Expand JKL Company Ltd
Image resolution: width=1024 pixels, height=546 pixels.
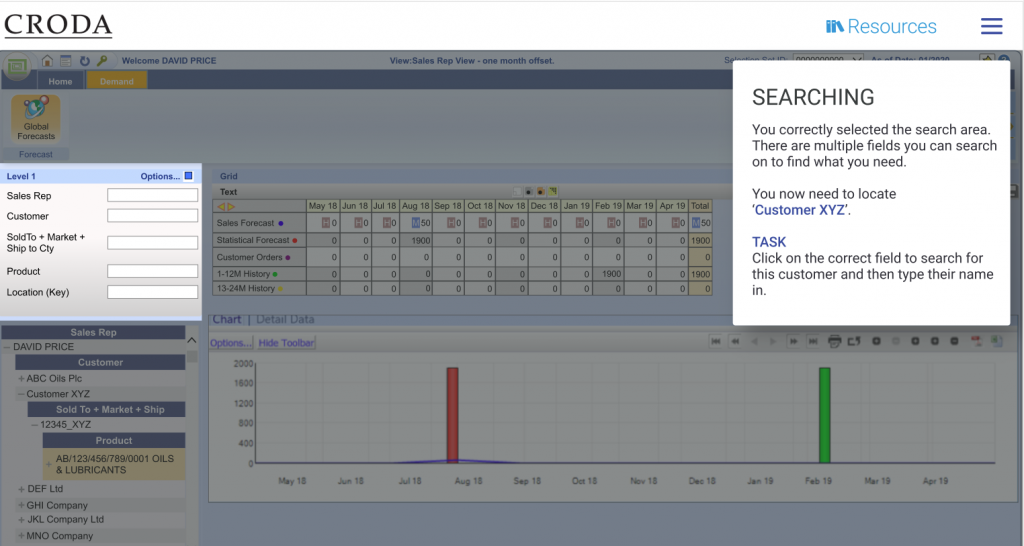pyautogui.click(x=22, y=520)
